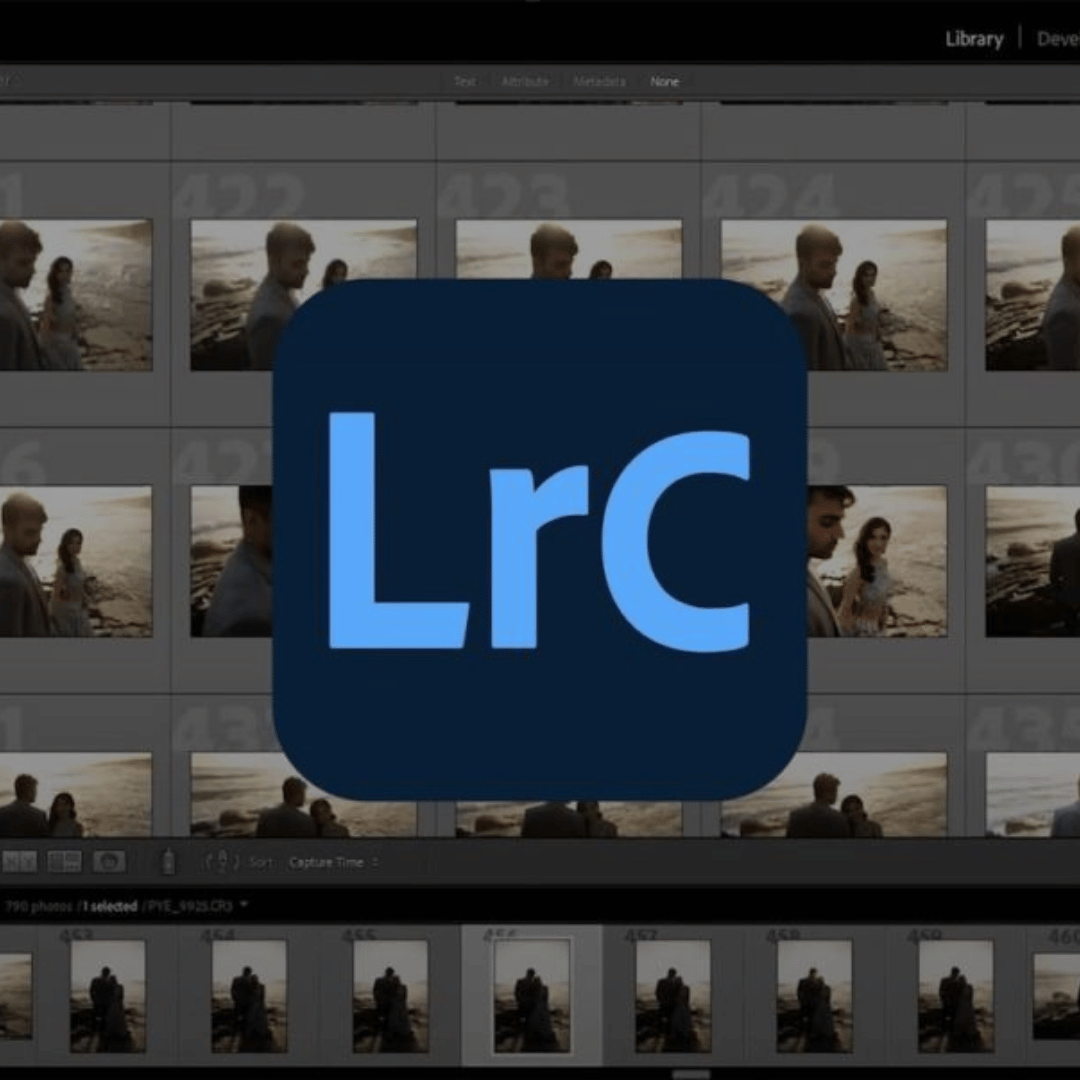The width and height of the screenshot is (1080, 1080).
Task: Toggle the Metadata filter option
Action: (600, 82)
